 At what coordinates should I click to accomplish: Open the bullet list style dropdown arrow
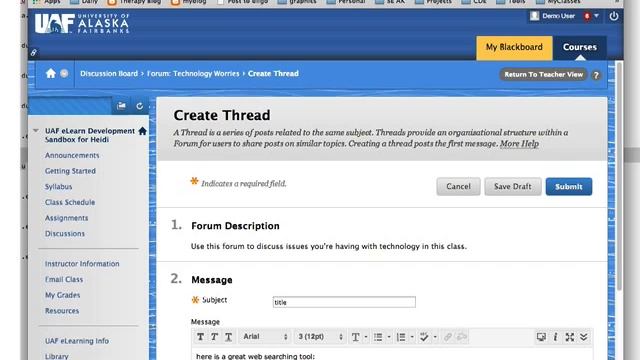(x=389, y=337)
